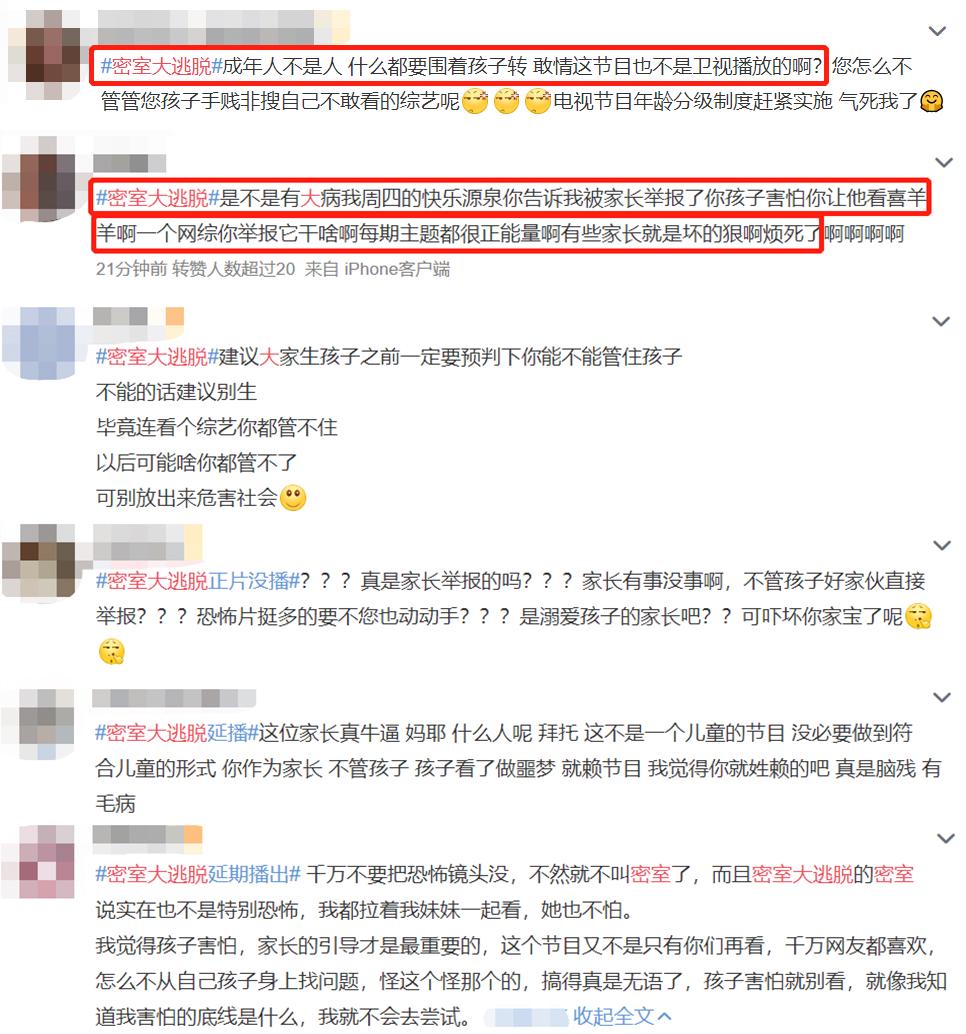Open chevron menu on last post
The height and width of the screenshot is (1034, 966).
946,839
